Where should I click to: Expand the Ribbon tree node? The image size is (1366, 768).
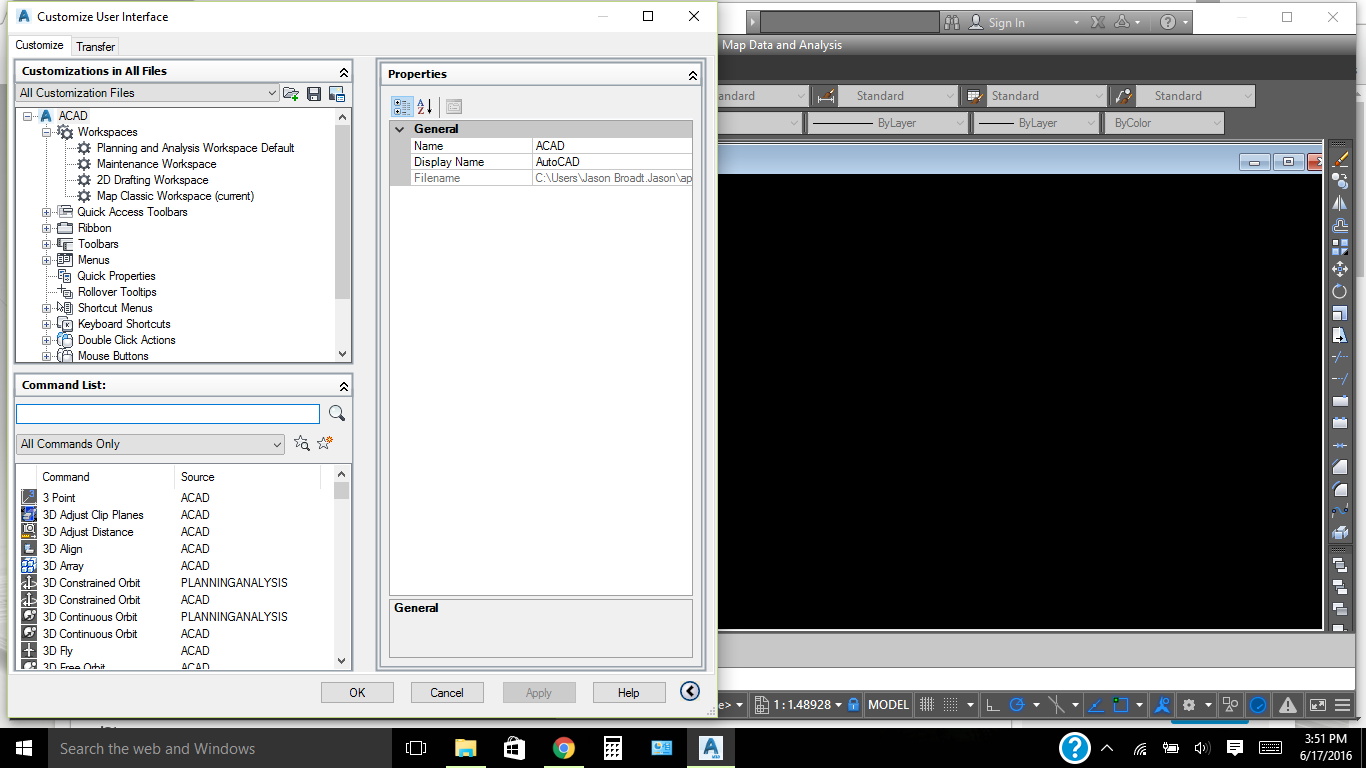tap(45, 227)
